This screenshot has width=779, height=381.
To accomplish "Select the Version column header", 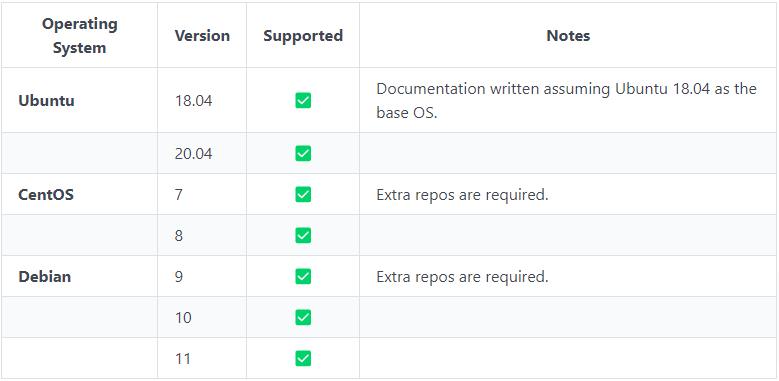I will coord(202,36).
